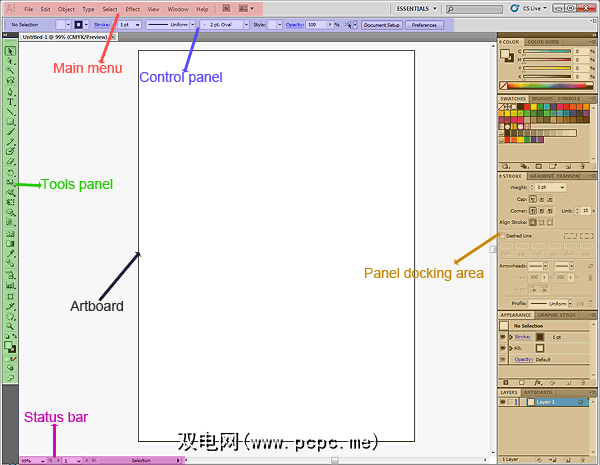The width and height of the screenshot is (600, 465).
Task: Hide Layer 1 with its eye icon
Action: click(x=502, y=402)
